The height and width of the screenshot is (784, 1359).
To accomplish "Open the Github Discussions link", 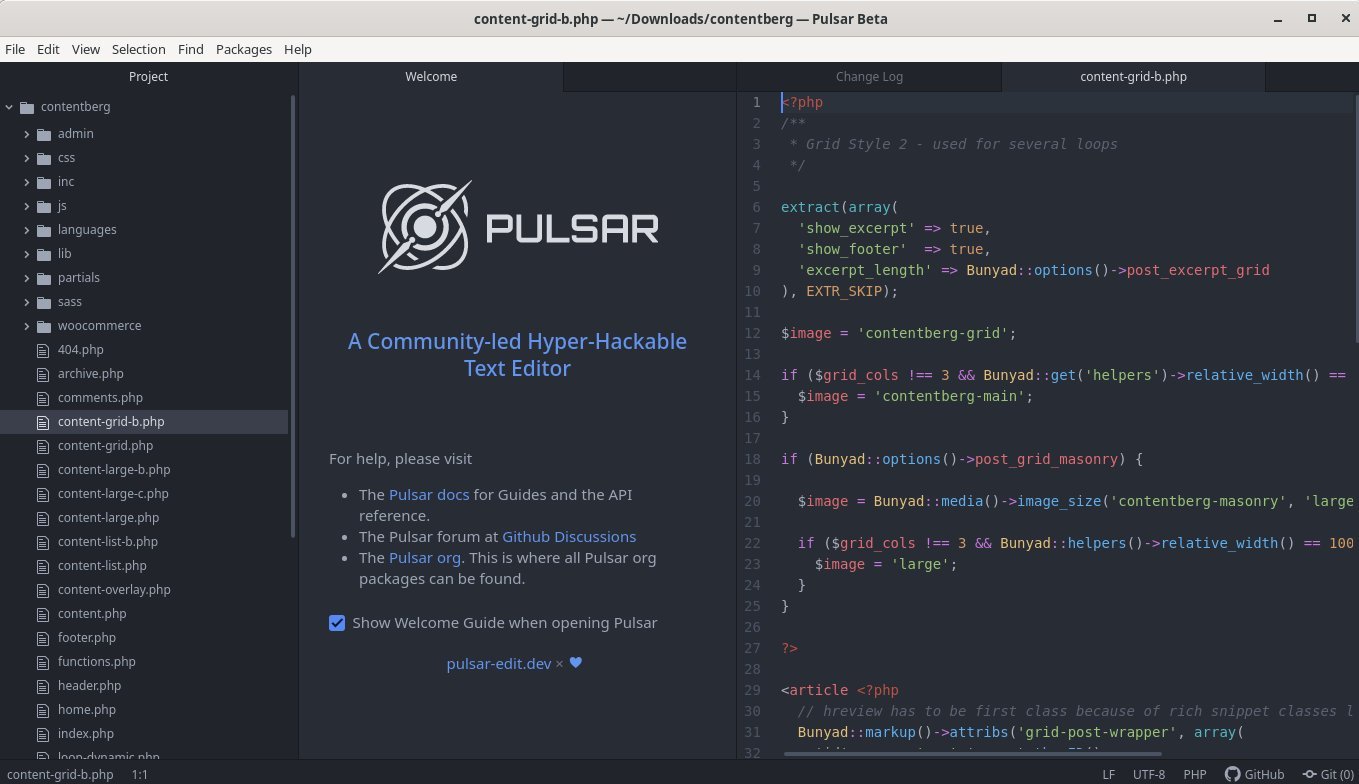I will (x=569, y=536).
